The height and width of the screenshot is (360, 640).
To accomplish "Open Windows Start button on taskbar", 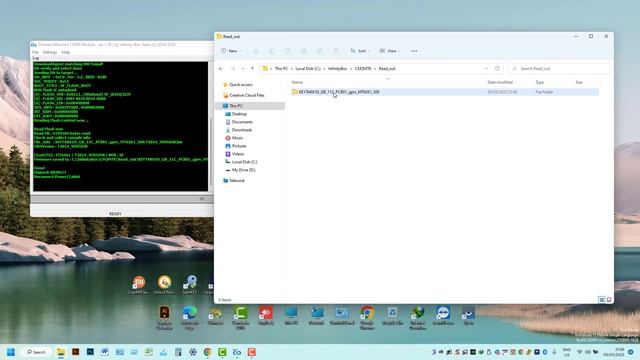I will pos(11,352).
